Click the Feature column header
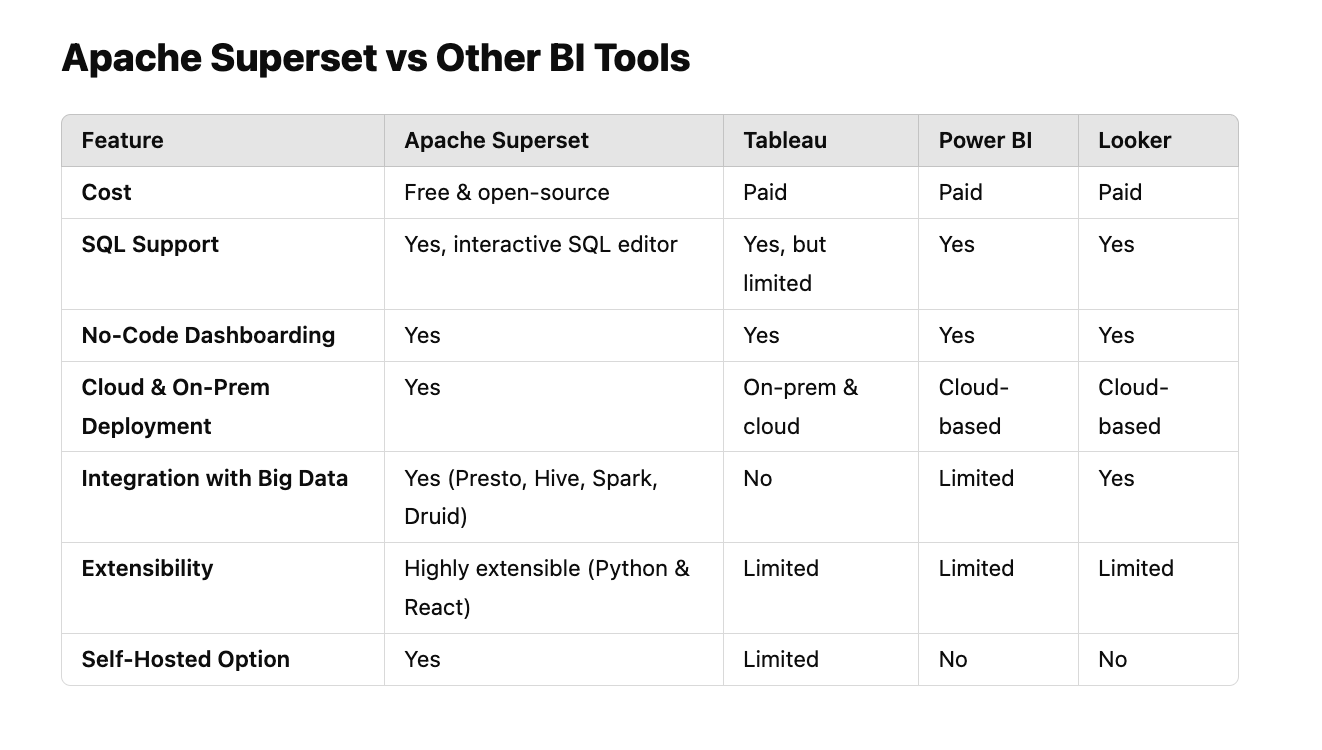1322x750 pixels. pyautogui.click(x=122, y=140)
